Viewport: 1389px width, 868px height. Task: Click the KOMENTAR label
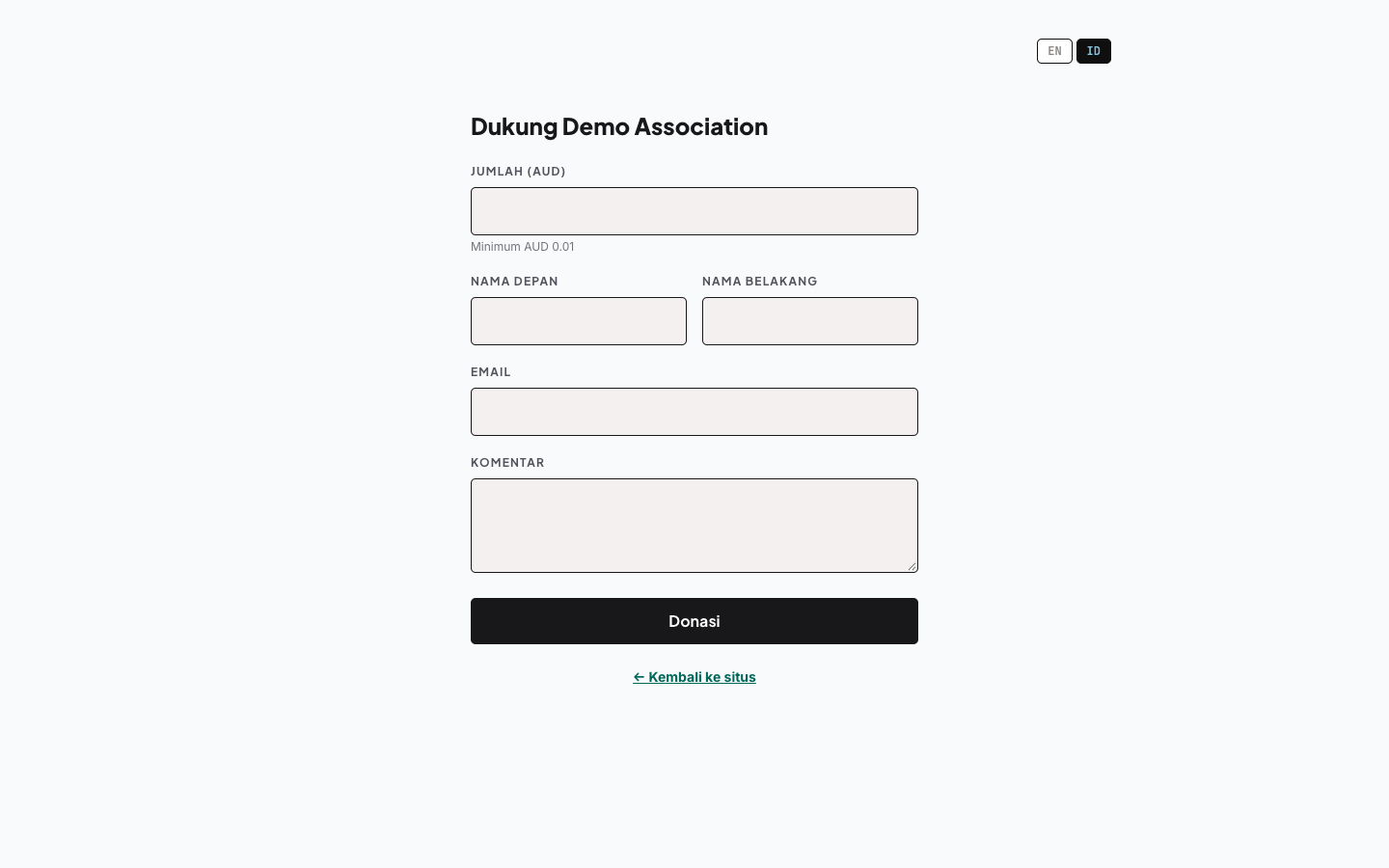(x=507, y=463)
